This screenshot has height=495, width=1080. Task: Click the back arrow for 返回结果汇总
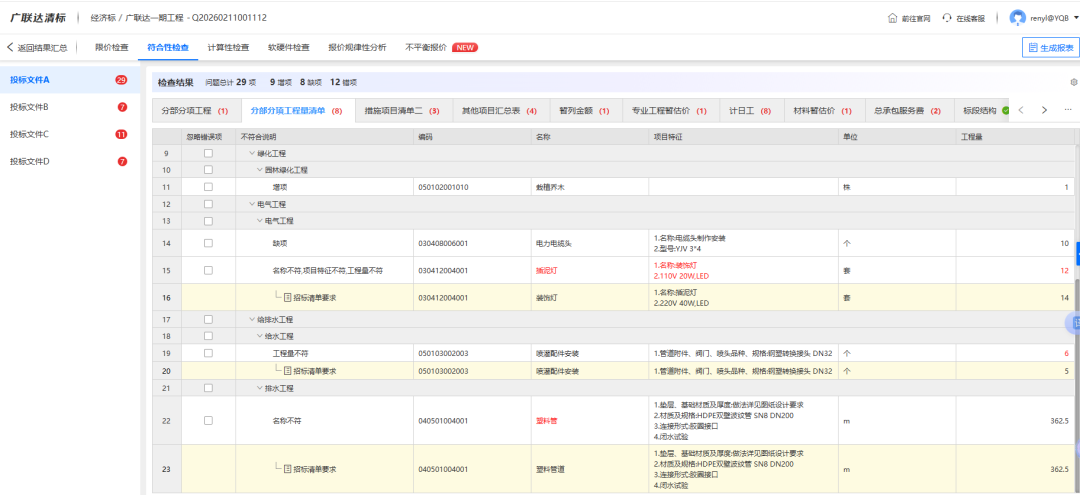click(10, 47)
